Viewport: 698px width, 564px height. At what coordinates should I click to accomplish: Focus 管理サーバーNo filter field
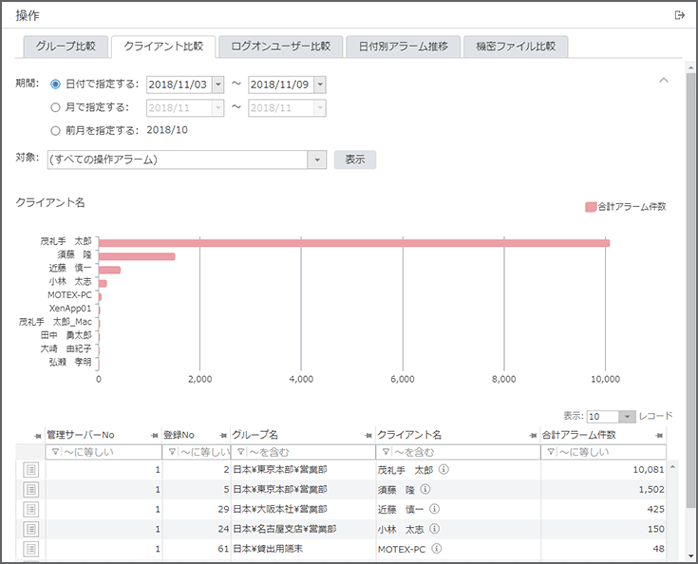(103, 452)
